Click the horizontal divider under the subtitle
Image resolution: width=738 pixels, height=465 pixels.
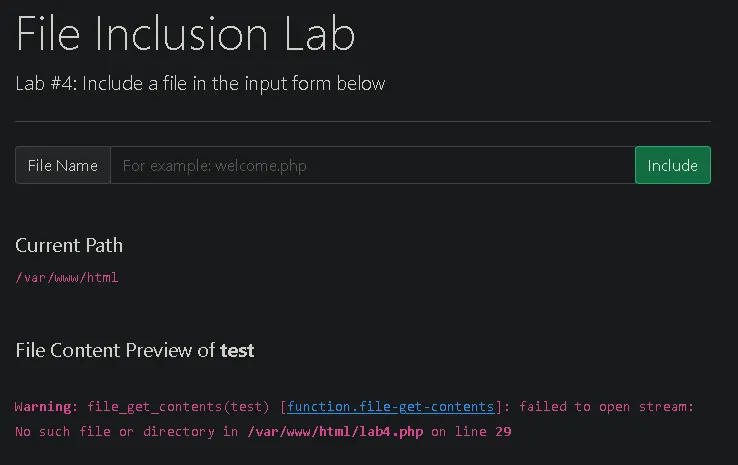coord(363,121)
